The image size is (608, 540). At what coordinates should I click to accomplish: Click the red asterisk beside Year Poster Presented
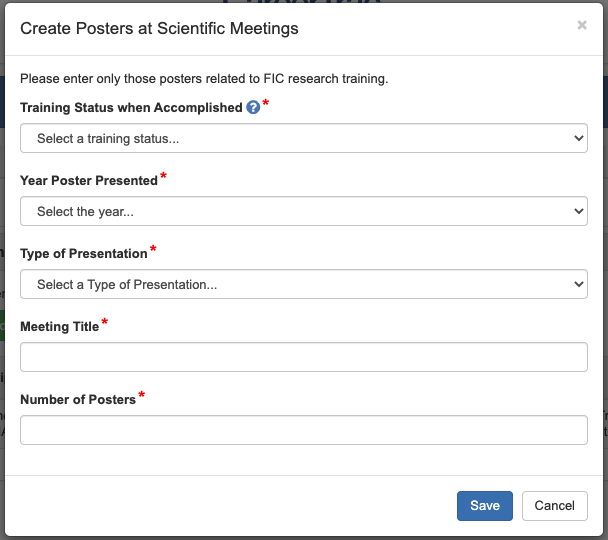[x=164, y=178]
